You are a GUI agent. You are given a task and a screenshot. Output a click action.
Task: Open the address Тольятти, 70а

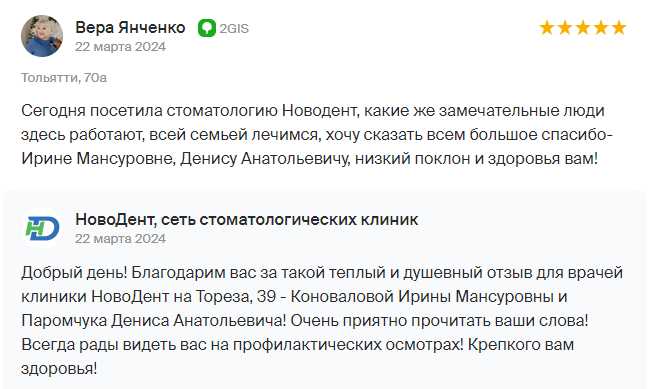pos(64,78)
